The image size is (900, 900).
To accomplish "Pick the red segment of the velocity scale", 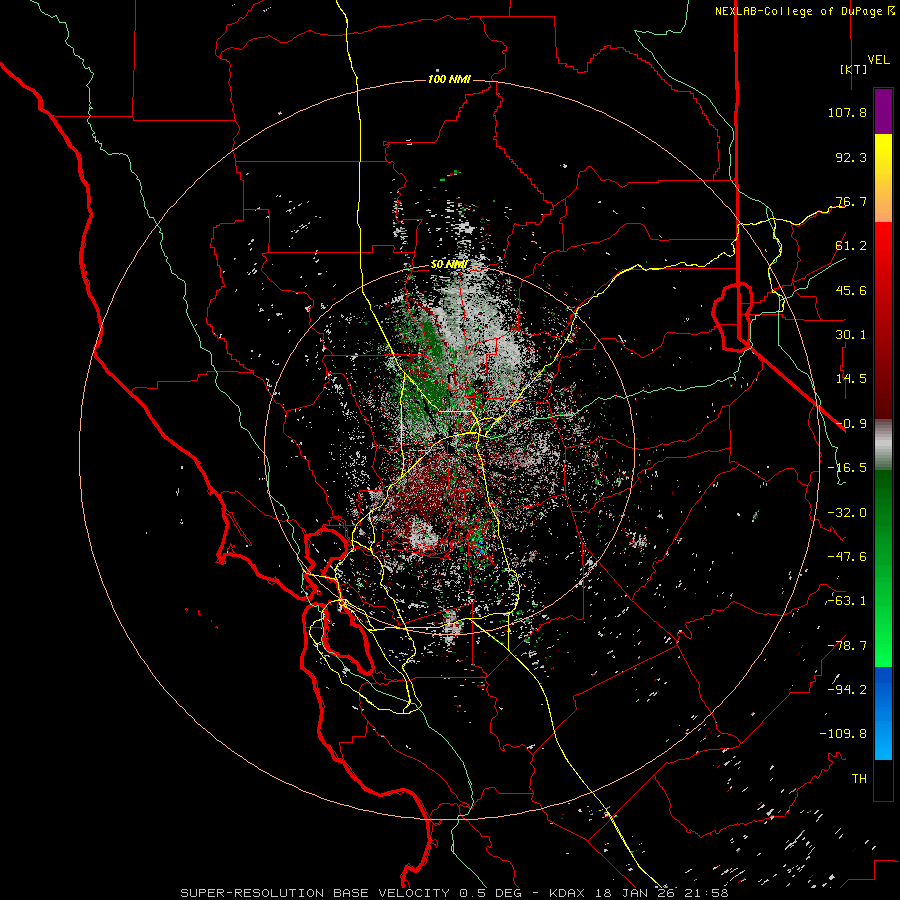I will coord(883,320).
